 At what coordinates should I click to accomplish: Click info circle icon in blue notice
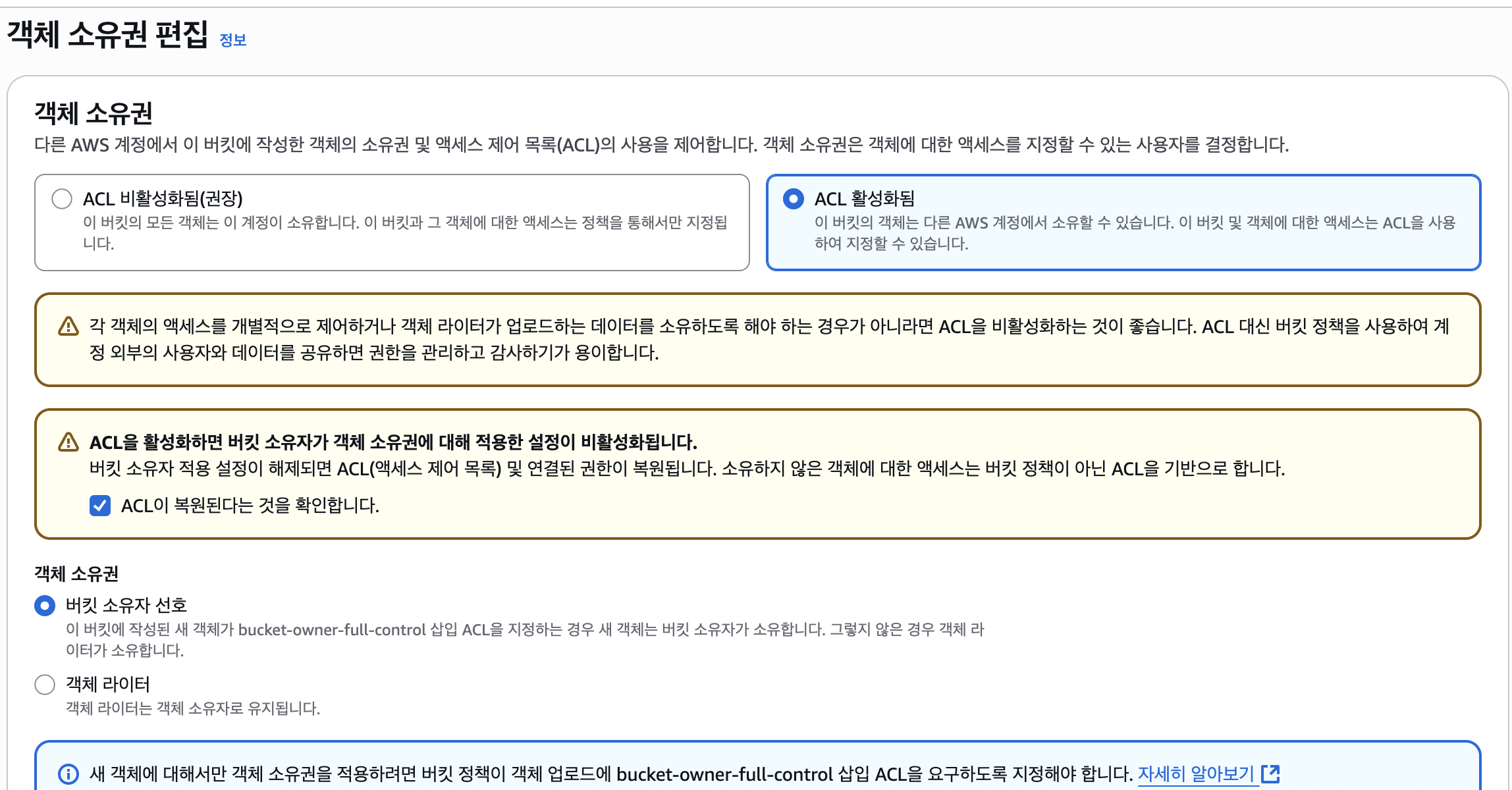(x=68, y=774)
